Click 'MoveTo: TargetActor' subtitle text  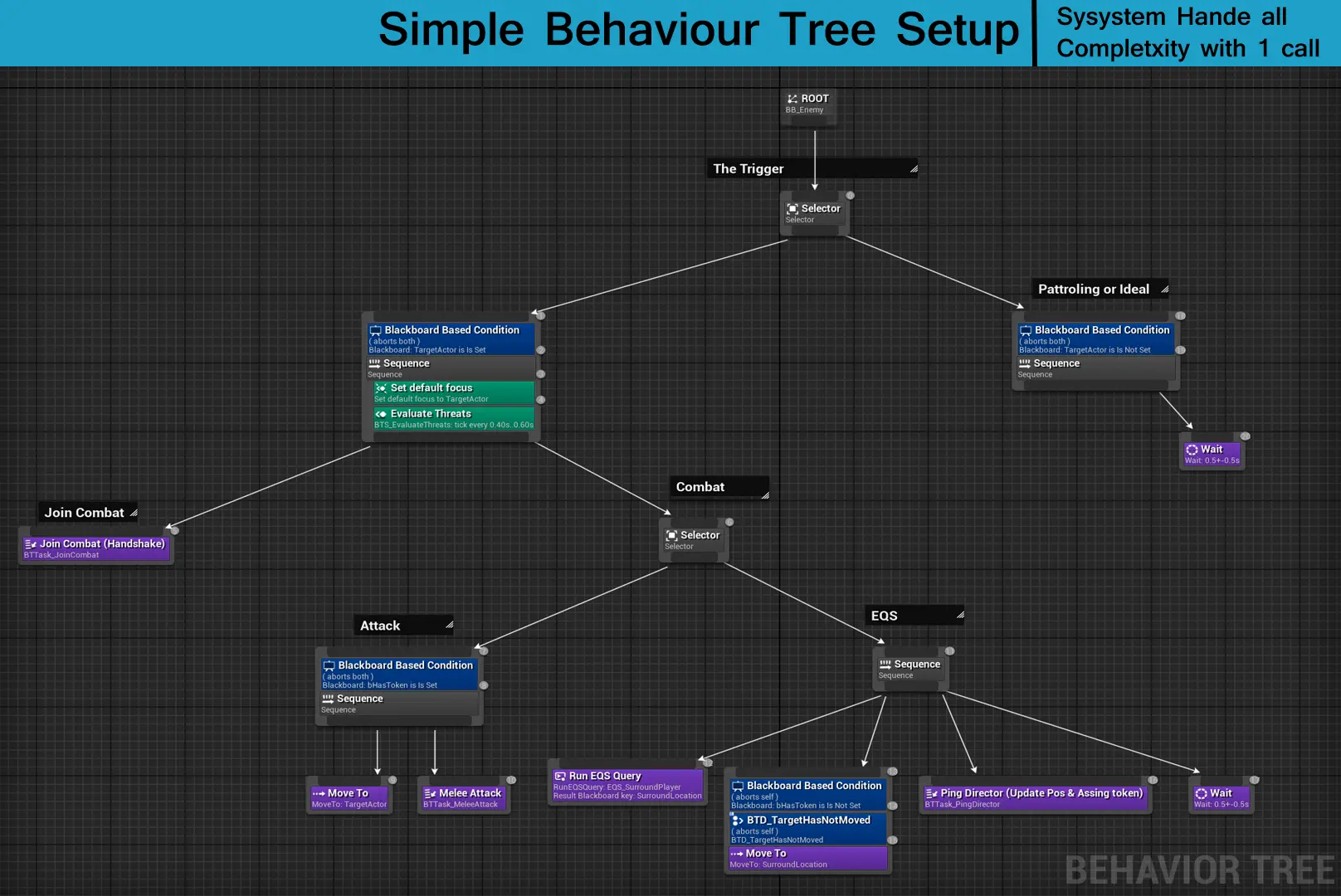[x=349, y=805]
